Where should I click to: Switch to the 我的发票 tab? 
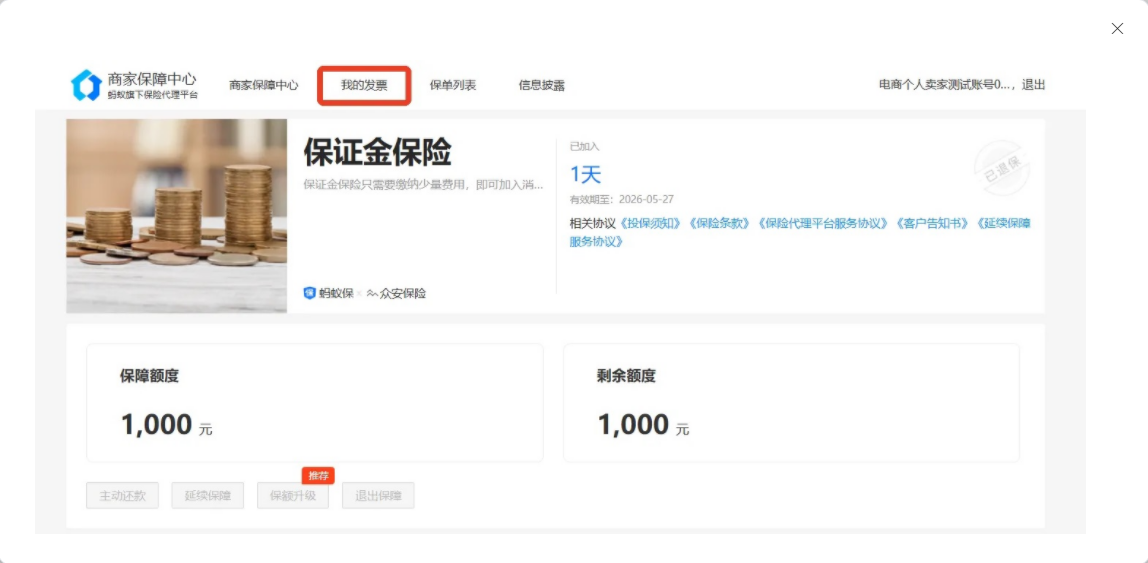point(364,85)
